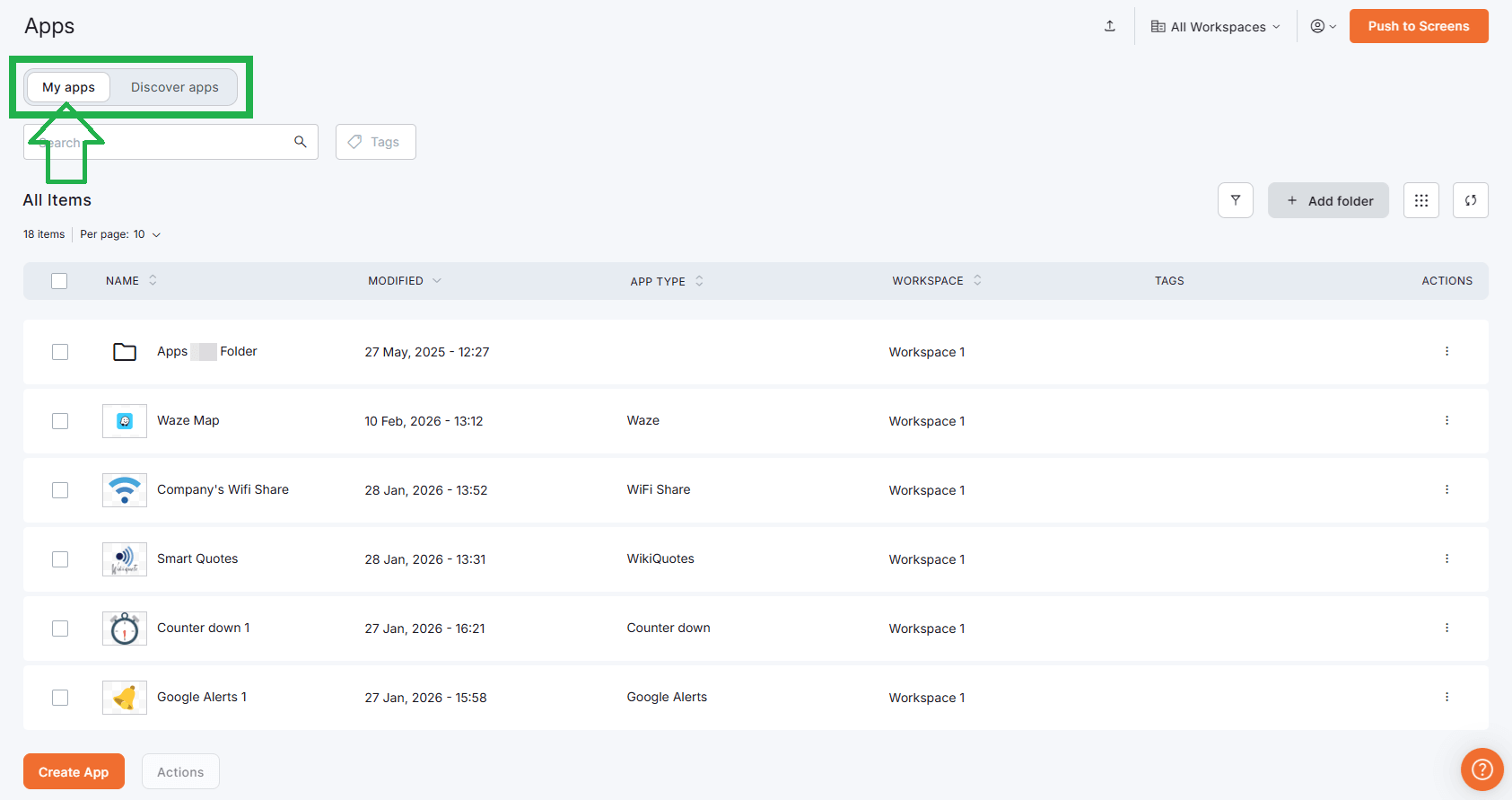Select Company's Wifi Share row checkbox

[x=60, y=490]
